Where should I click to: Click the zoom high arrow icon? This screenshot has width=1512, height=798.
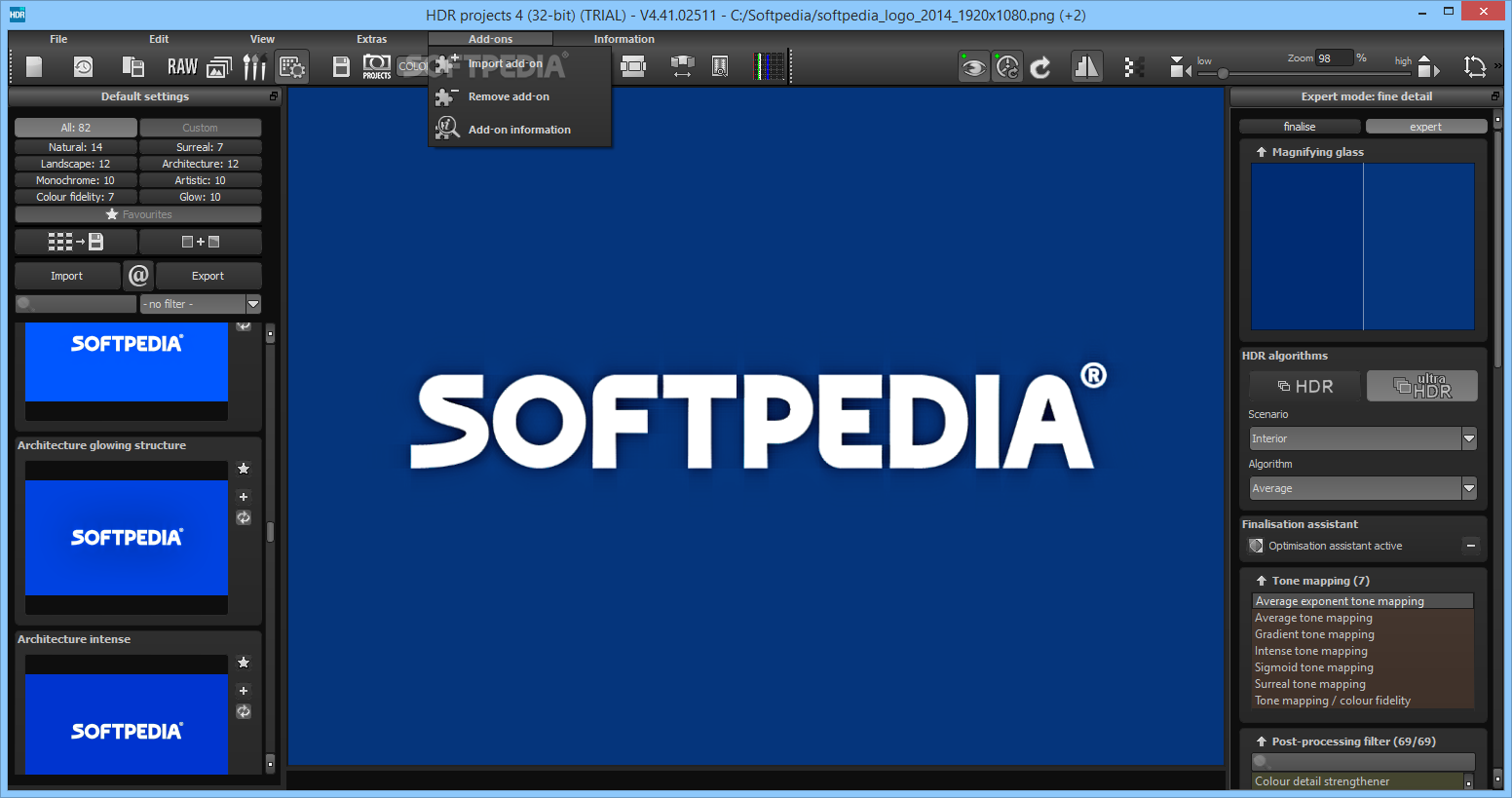tap(1428, 66)
